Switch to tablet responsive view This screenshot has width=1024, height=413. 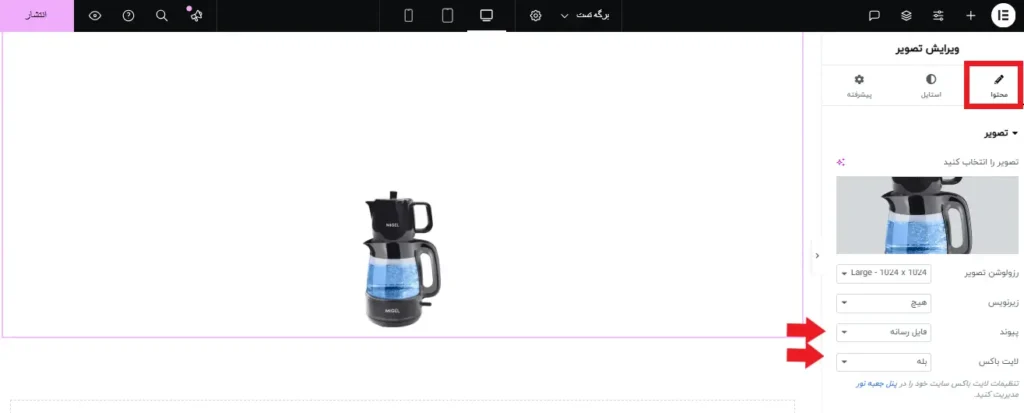pyautogui.click(x=447, y=16)
